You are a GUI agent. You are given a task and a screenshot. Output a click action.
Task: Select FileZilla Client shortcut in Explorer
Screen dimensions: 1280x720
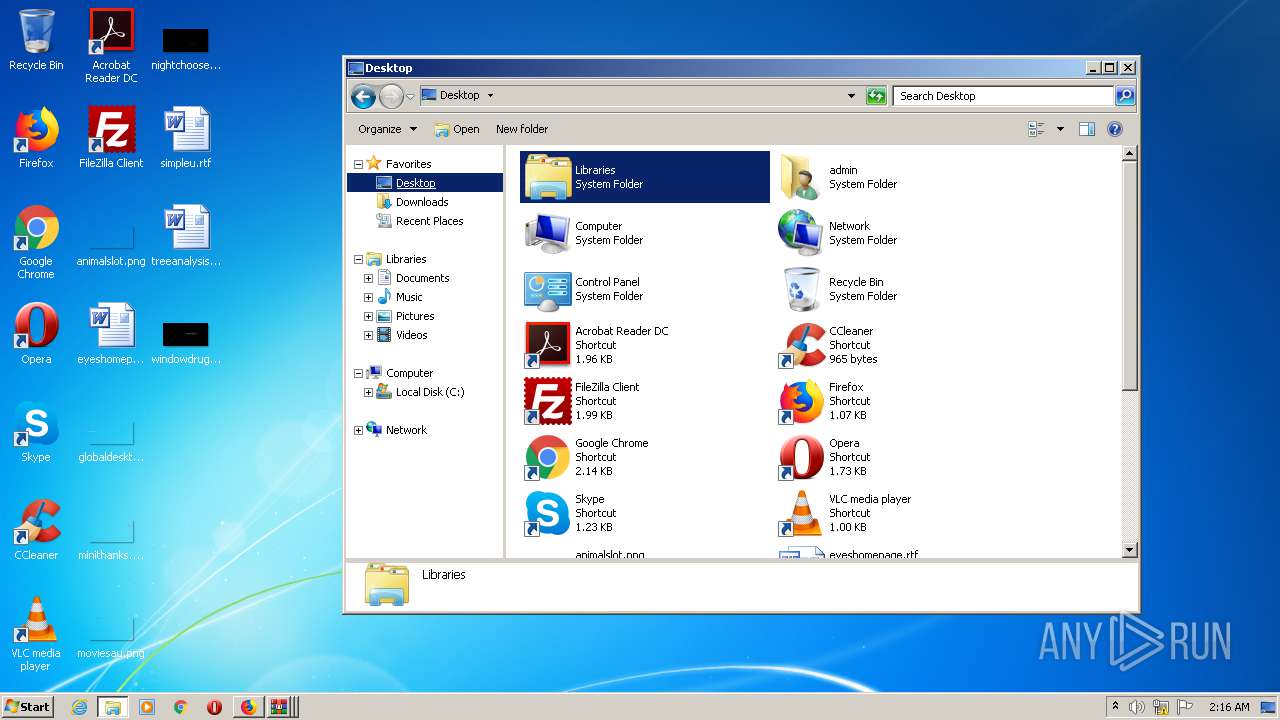click(x=645, y=401)
